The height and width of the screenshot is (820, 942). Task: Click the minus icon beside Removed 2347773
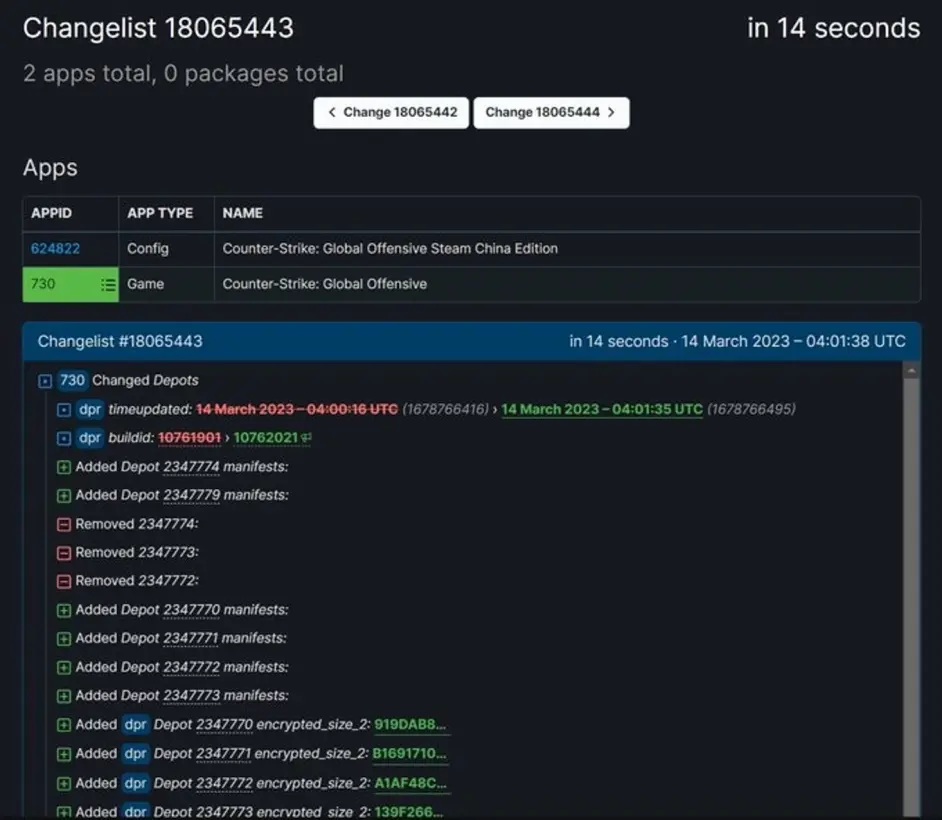coord(64,553)
